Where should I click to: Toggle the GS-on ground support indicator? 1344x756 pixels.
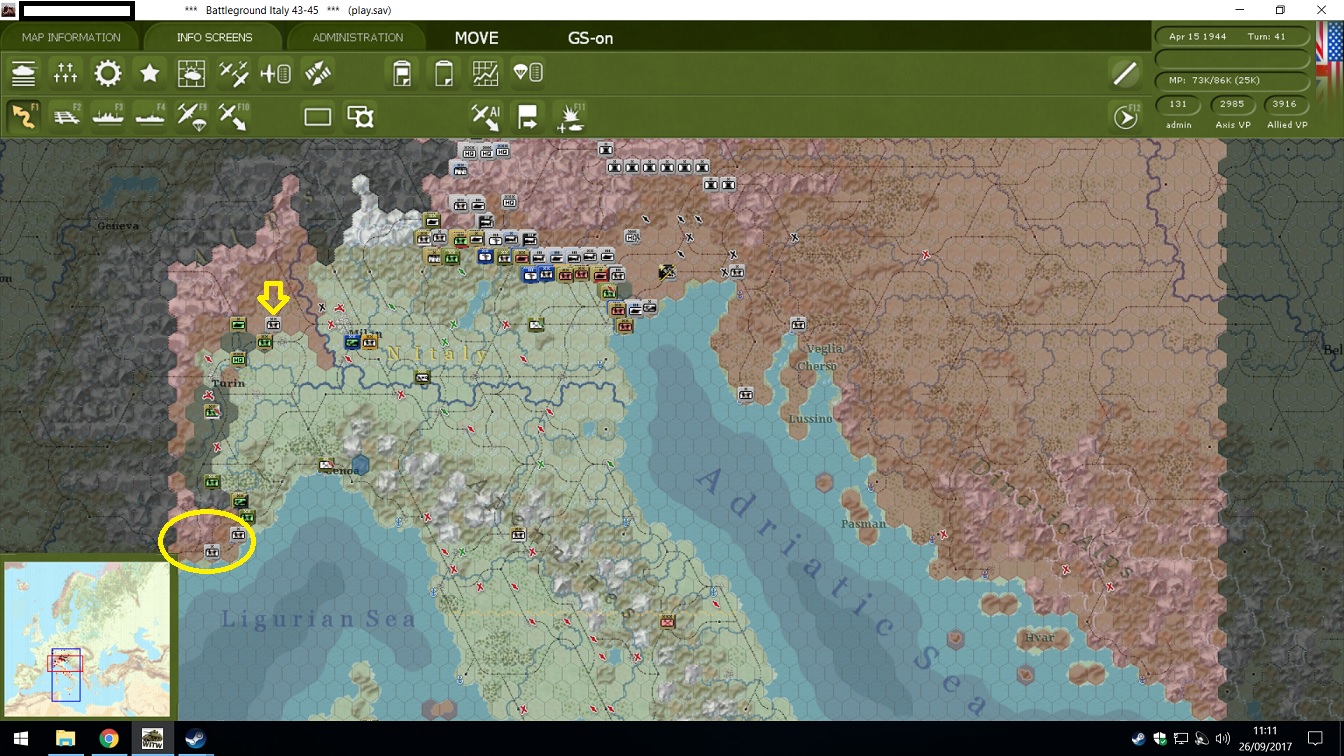[x=591, y=39]
